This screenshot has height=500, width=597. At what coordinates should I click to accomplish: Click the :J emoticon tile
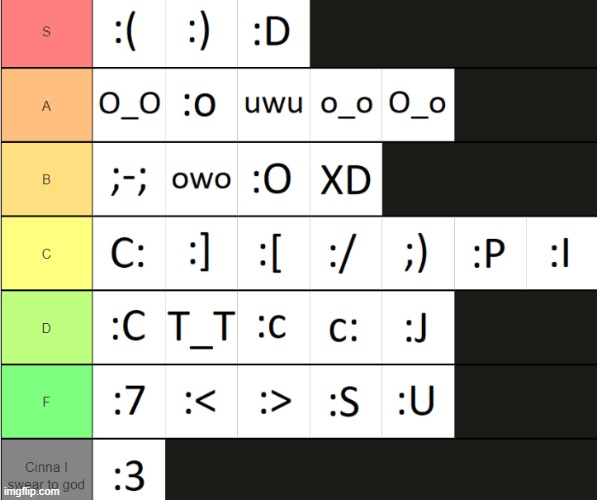[418, 327]
